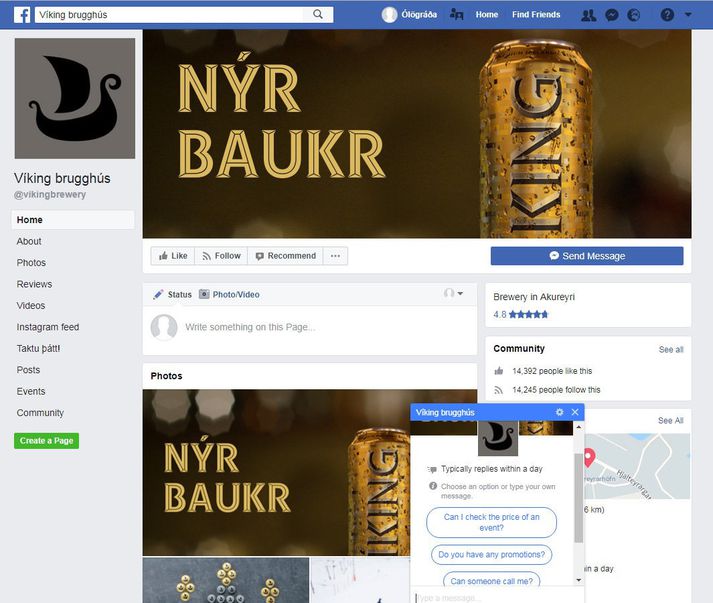Image resolution: width=713 pixels, height=603 pixels.
Task: Click the search magnifier icon
Action: pyautogui.click(x=318, y=15)
